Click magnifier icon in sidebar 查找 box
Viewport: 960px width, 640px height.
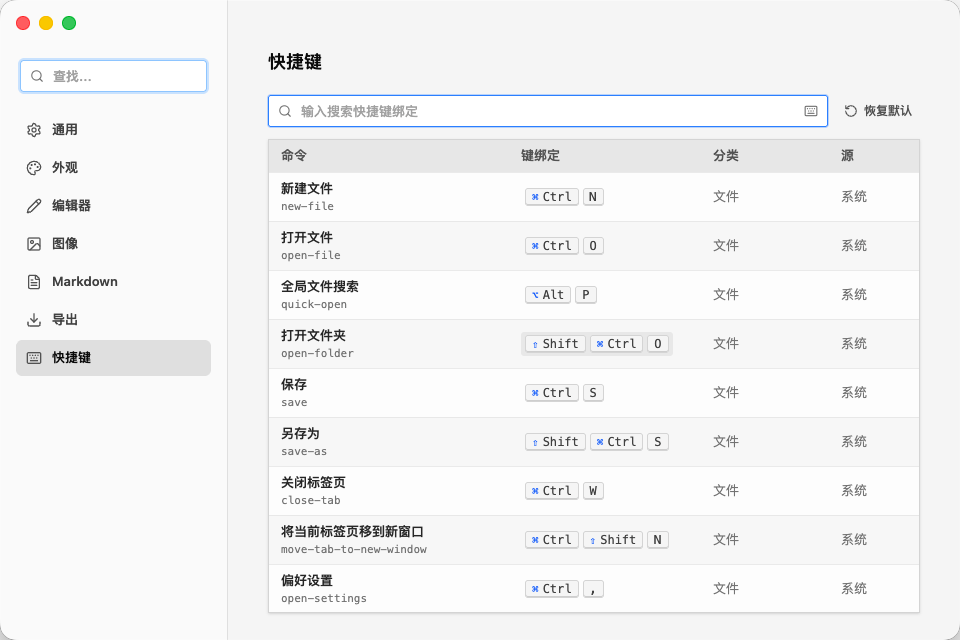[x=37, y=76]
